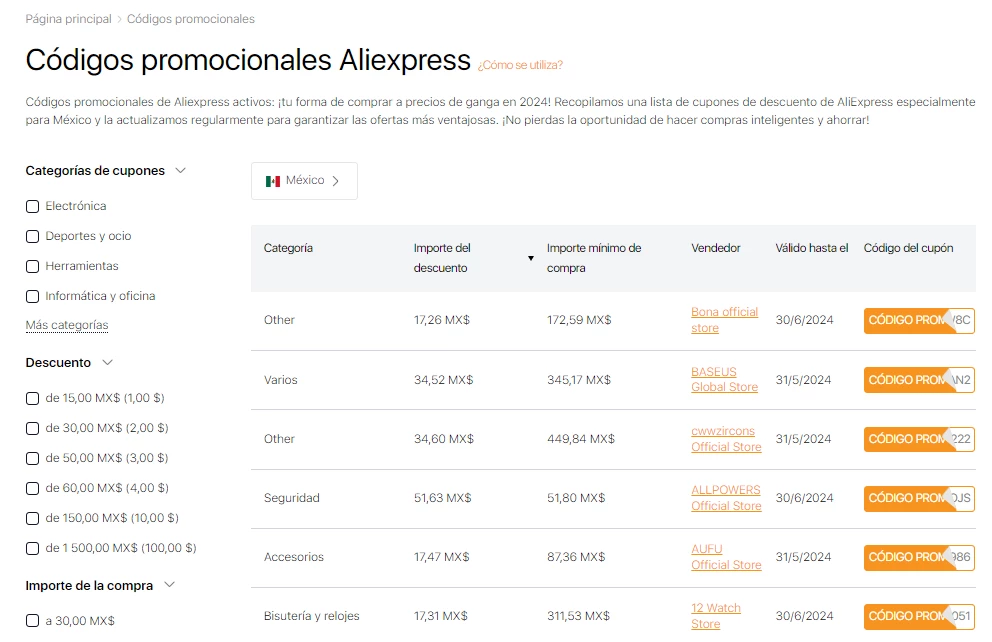Image resolution: width=992 pixels, height=642 pixels.
Task: Check the 15,00 MX$ discount filter
Action: pos(31,398)
